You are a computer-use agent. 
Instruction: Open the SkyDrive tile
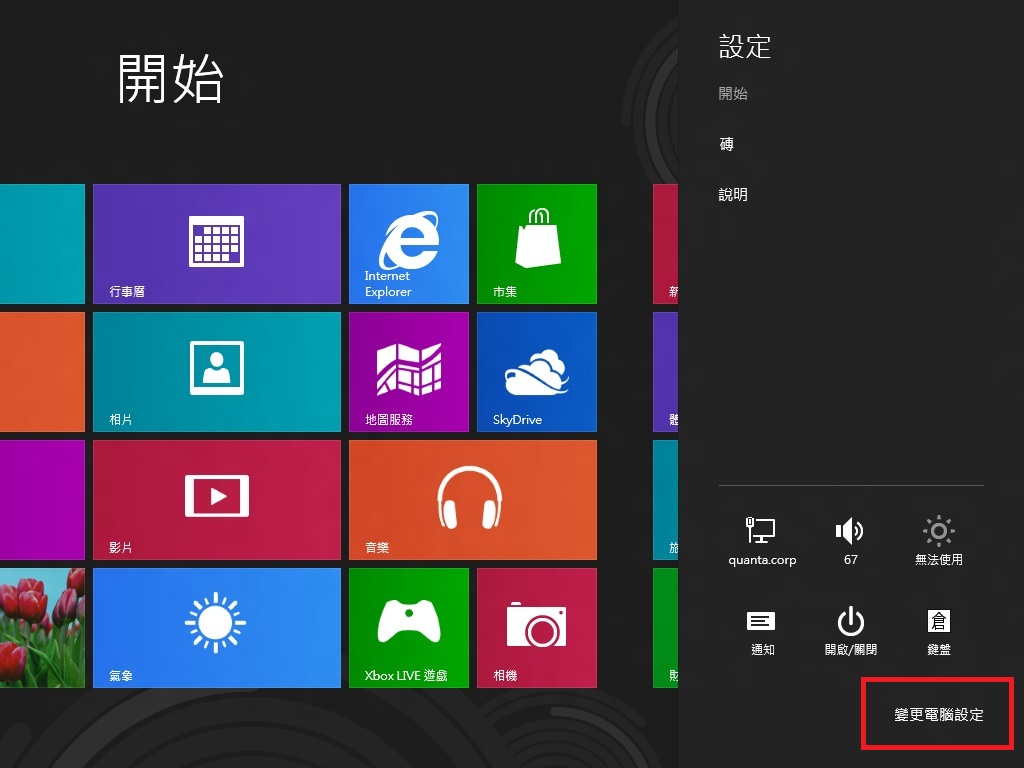tap(536, 371)
